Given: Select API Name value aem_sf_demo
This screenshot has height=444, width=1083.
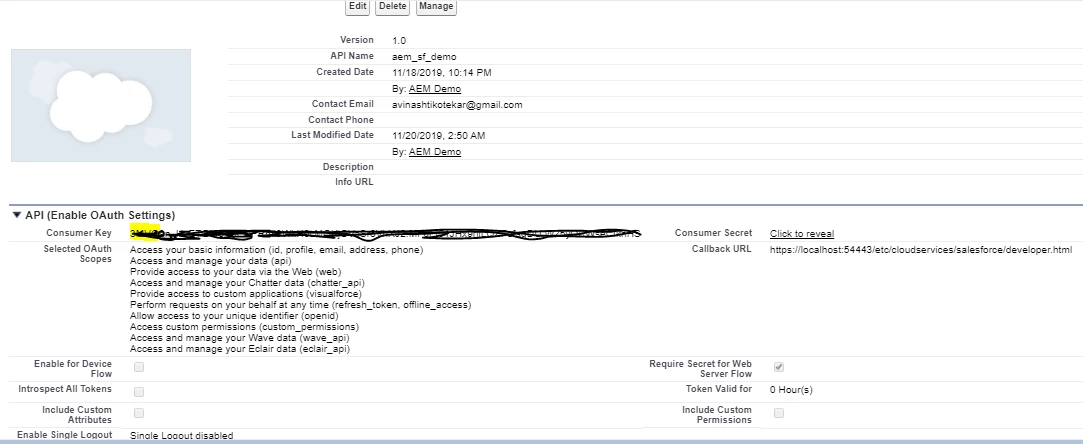Looking at the screenshot, I should pyautogui.click(x=424, y=57).
